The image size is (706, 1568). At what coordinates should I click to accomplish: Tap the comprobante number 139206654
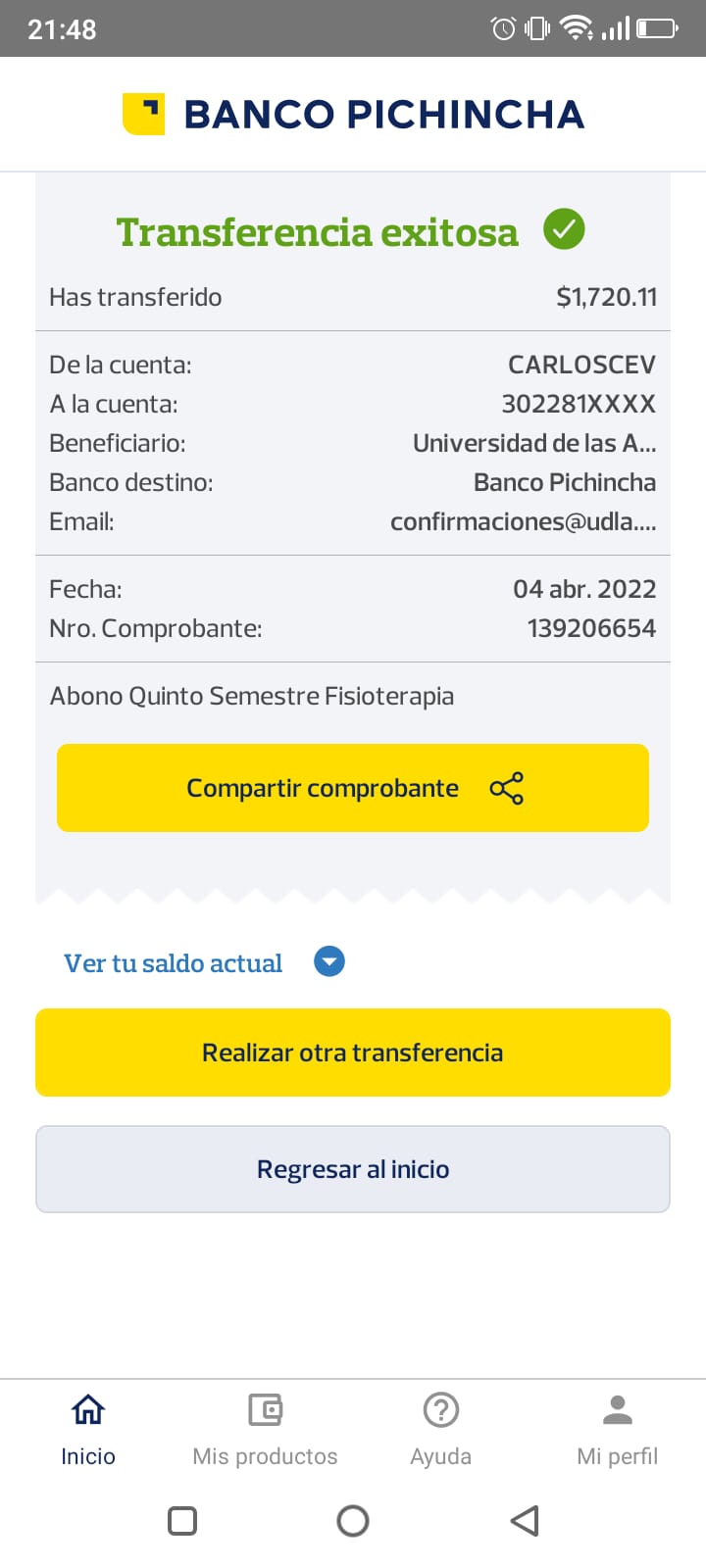coord(591,628)
